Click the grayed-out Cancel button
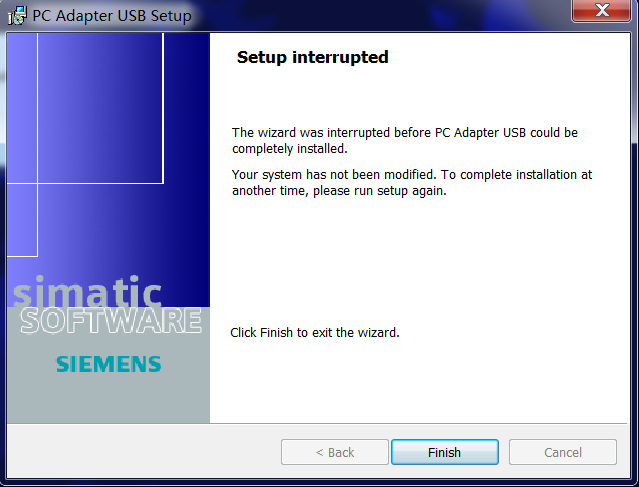Image resolution: width=639 pixels, height=487 pixels. coord(562,452)
